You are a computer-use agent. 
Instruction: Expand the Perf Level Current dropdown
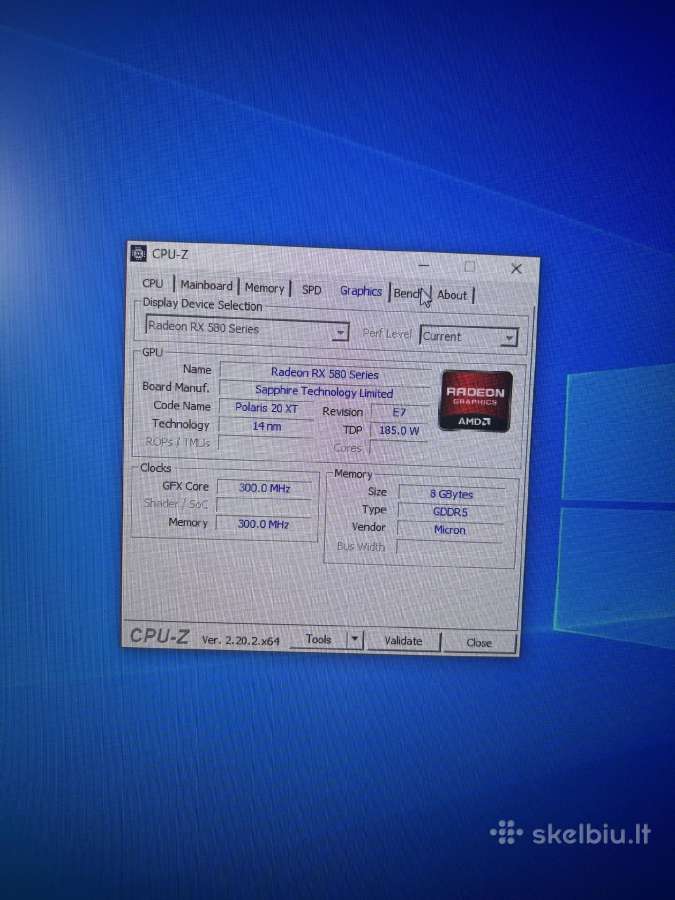[469, 336]
